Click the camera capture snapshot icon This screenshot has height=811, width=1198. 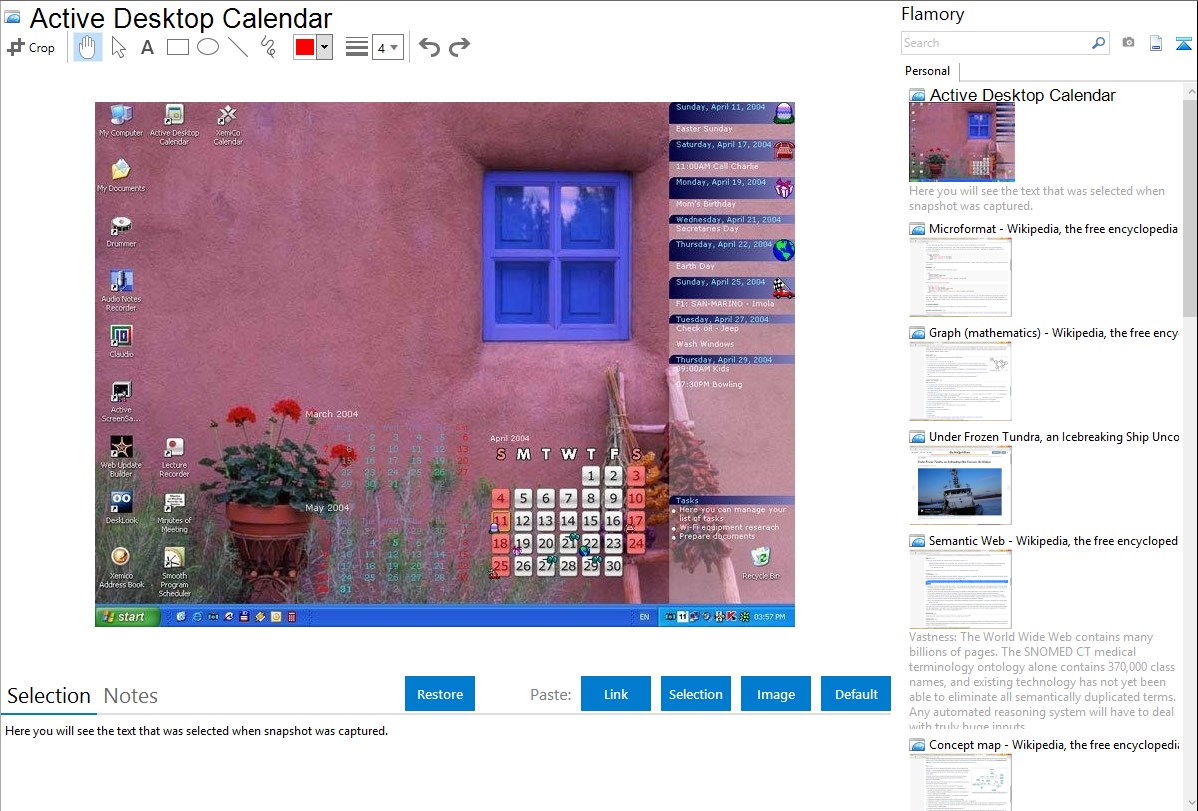tap(1128, 43)
